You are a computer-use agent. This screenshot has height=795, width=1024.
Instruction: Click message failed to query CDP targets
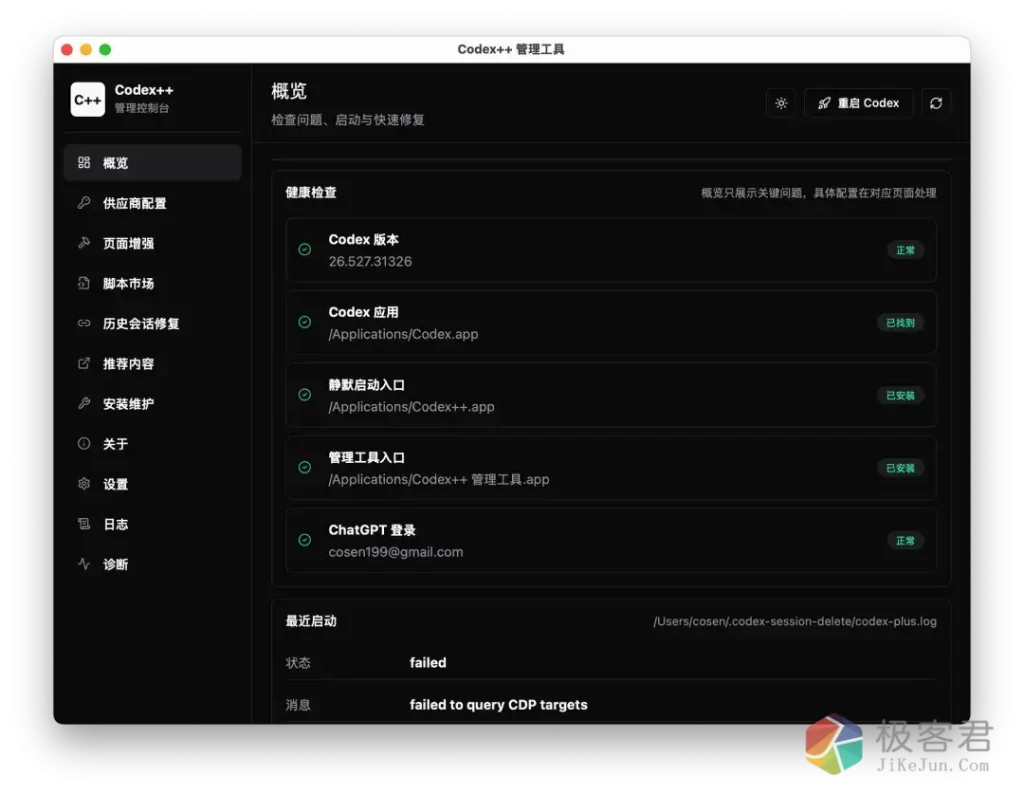[x=498, y=705]
